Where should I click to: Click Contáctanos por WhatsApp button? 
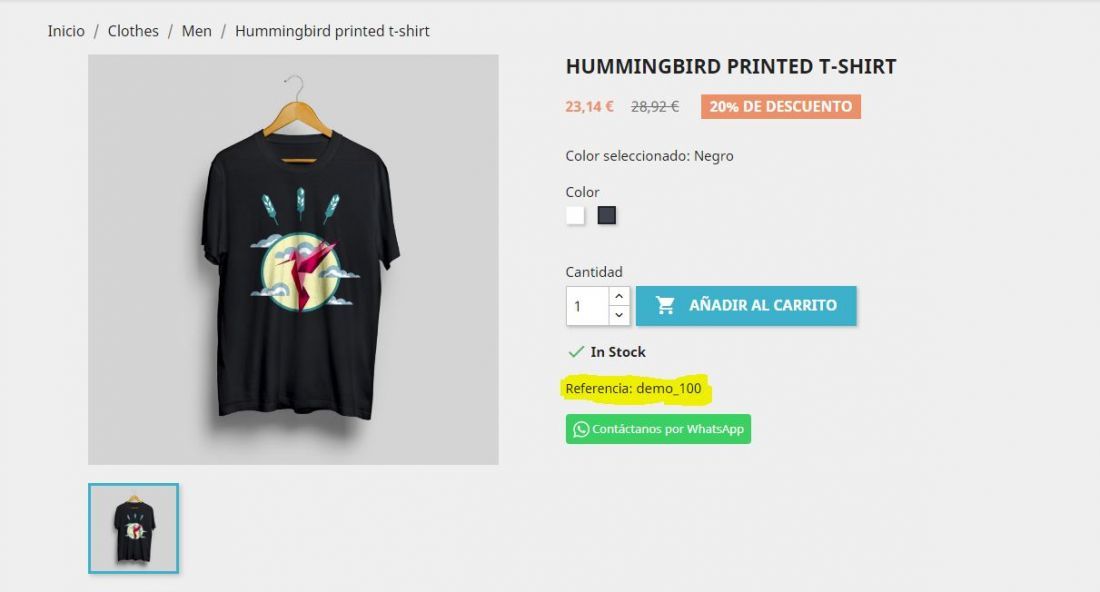pyautogui.click(x=659, y=429)
